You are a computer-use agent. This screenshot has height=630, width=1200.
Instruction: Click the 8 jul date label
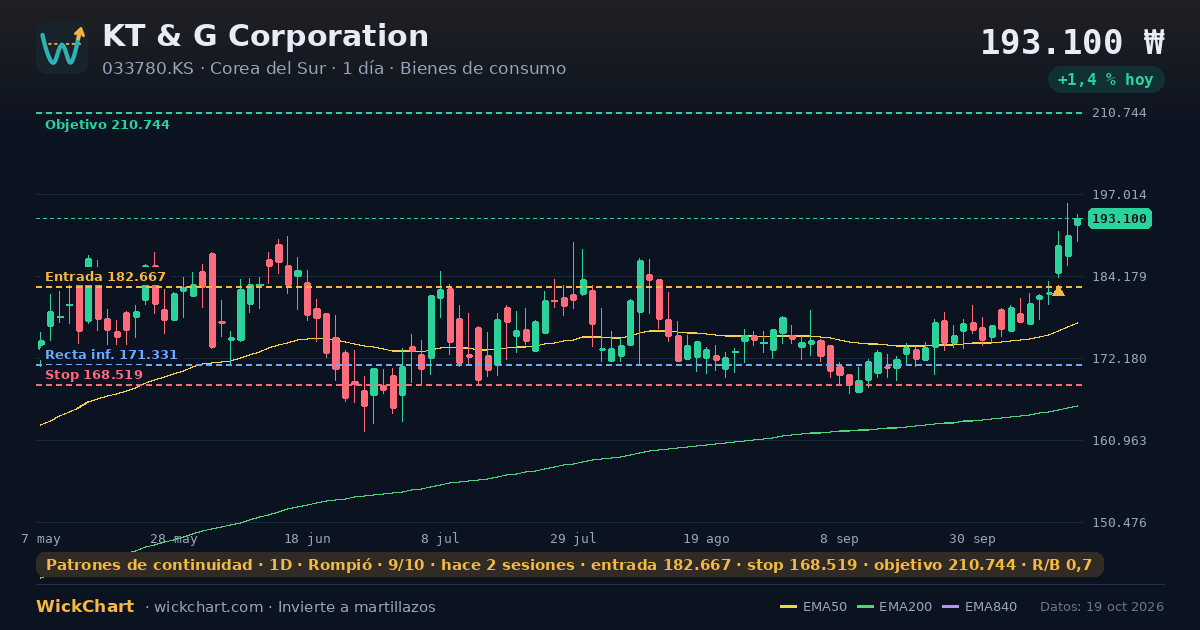tap(440, 539)
